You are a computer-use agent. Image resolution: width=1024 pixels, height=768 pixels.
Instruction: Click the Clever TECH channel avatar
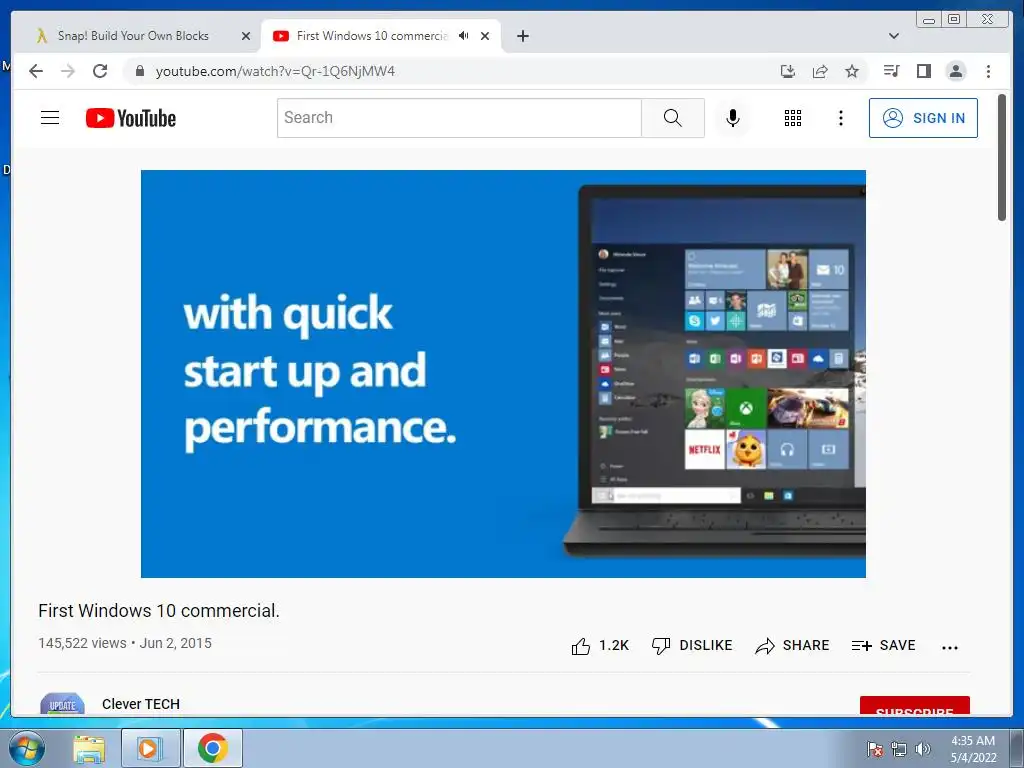pos(63,704)
